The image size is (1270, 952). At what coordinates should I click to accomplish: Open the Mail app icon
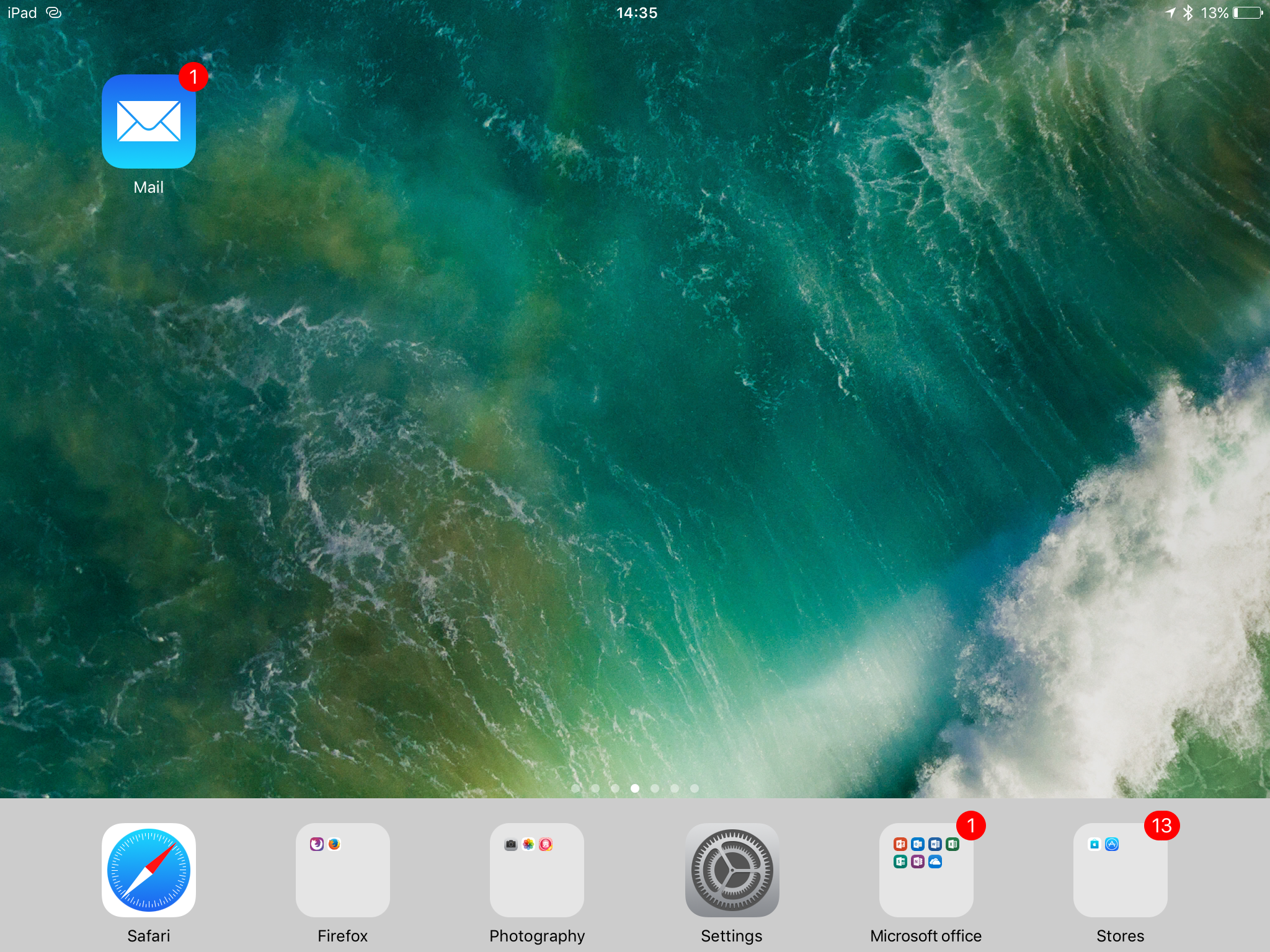point(148,121)
